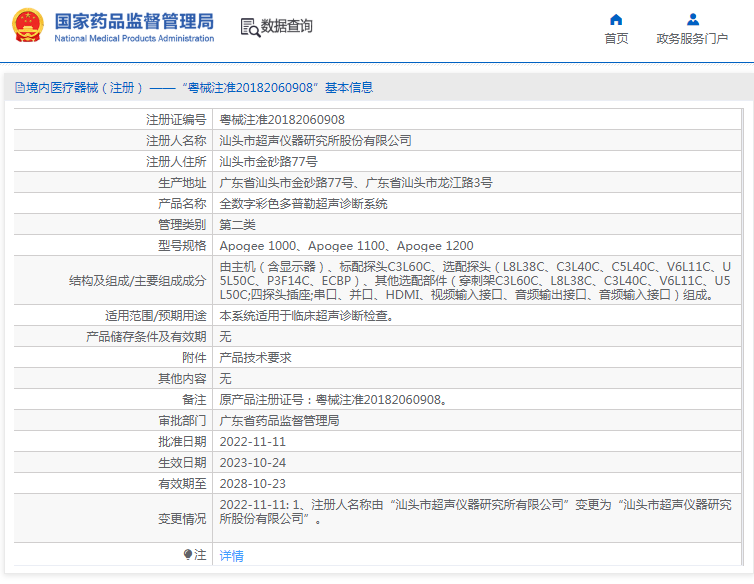Click the 产品储存条件及有效期 label
The height and width of the screenshot is (584, 754).
[x=146, y=337]
